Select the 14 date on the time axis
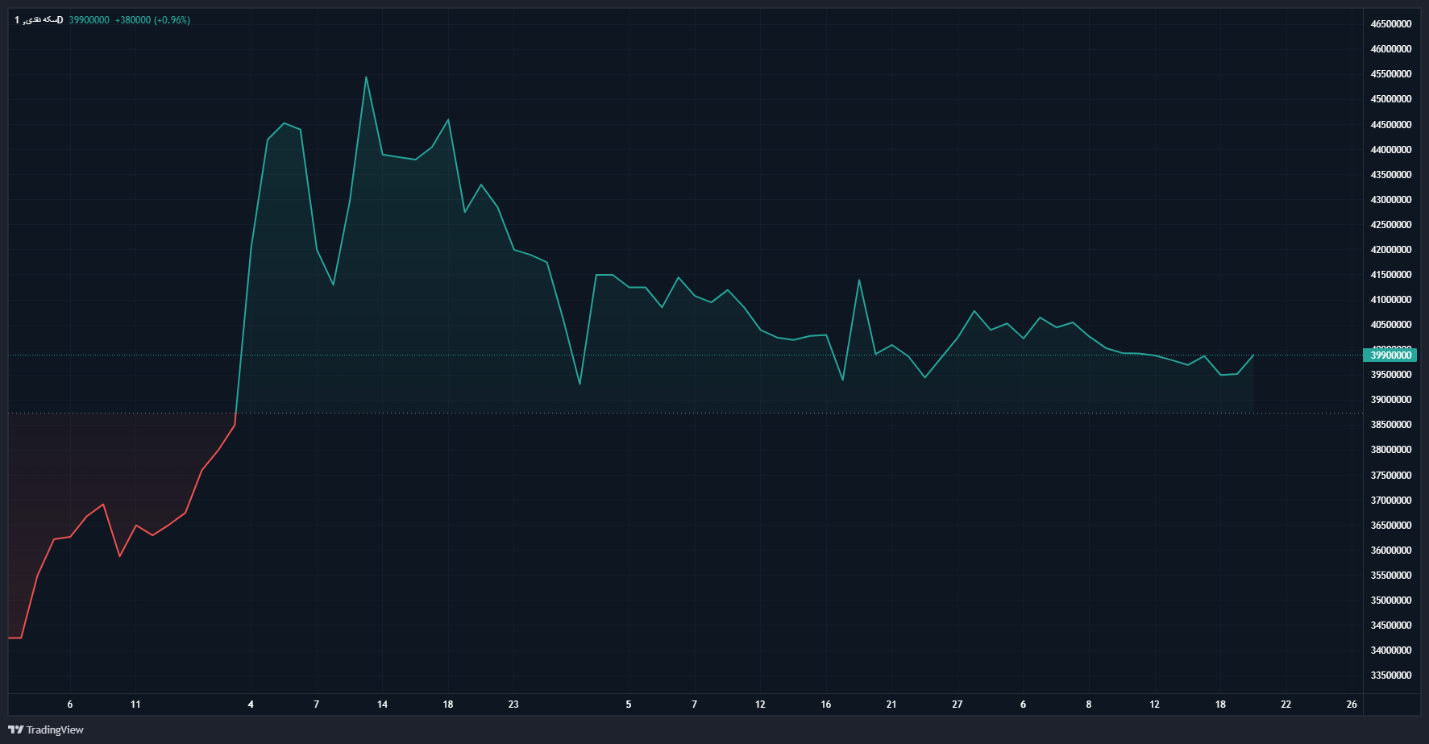1429x744 pixels. click(x=382, y=705)
